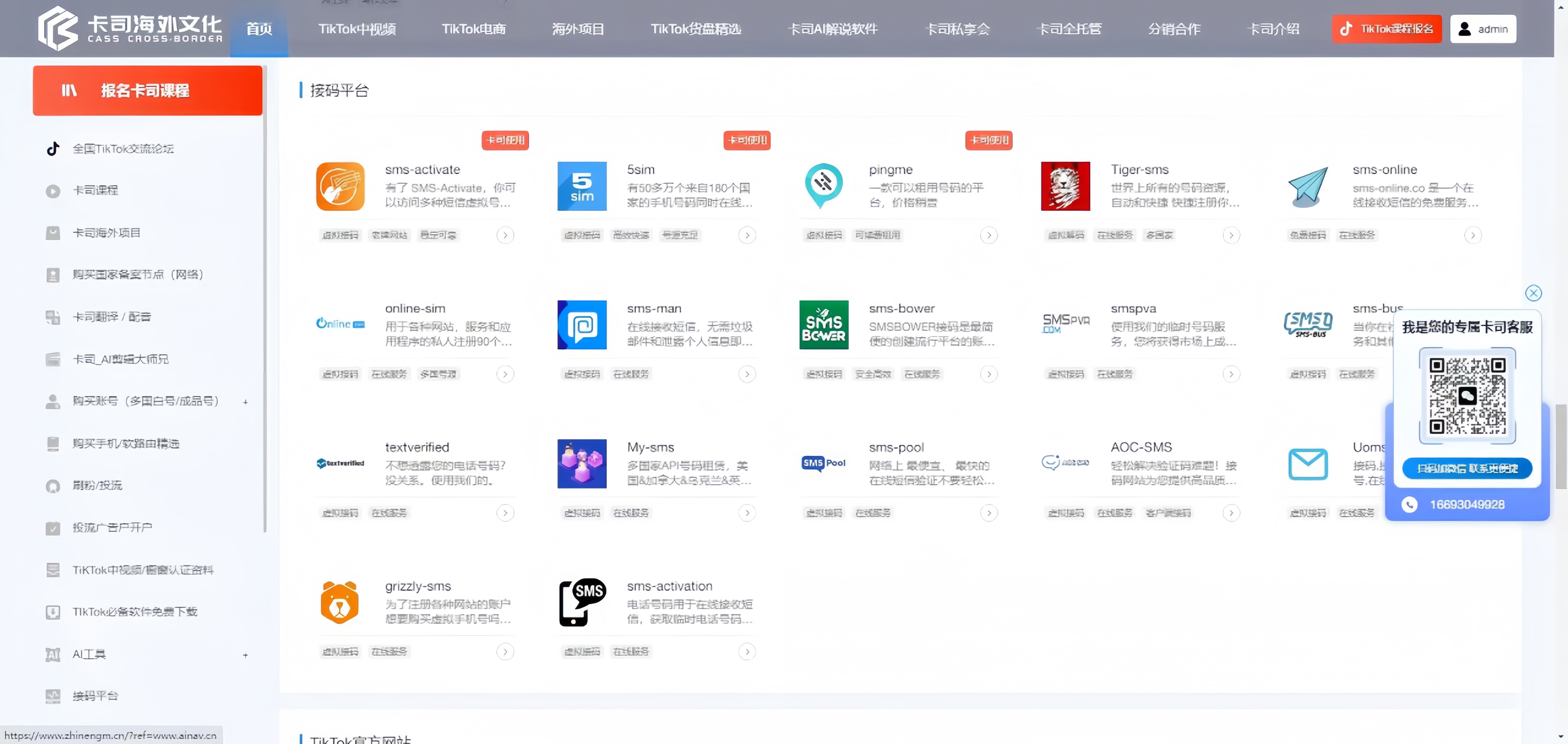
Task: Click the play icon next to 卡司课程
Action: click(x=53, y=191)
